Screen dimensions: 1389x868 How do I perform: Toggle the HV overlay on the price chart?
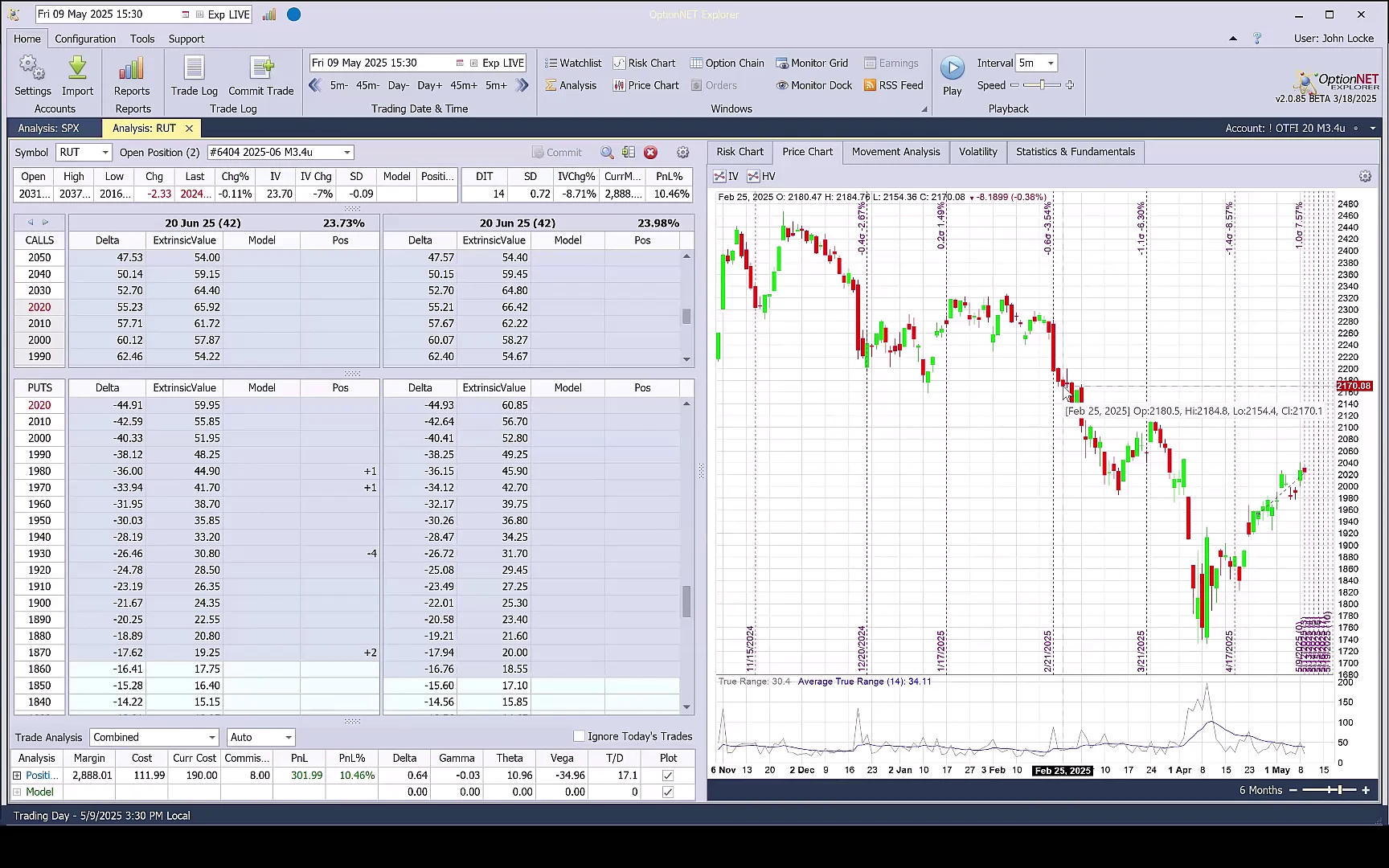tap(761, 176)
